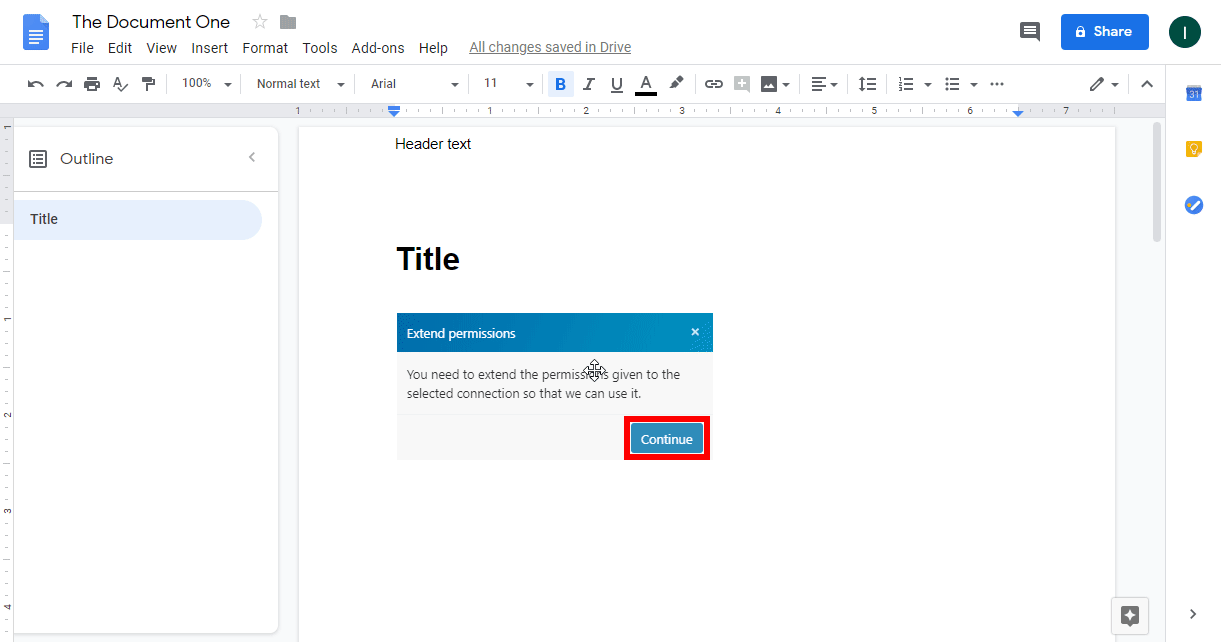This screenshot has width=1221, height=642.
Task: Toggle Underline formatting
Action: tap(617, 84)
